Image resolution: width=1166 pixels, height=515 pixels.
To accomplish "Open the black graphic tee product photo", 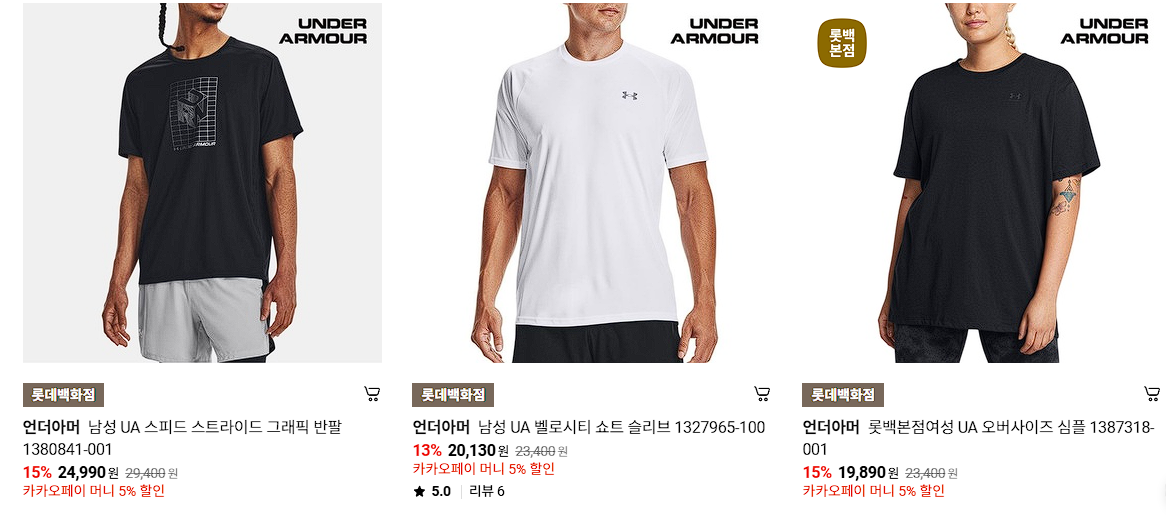I will pos(202,183).
